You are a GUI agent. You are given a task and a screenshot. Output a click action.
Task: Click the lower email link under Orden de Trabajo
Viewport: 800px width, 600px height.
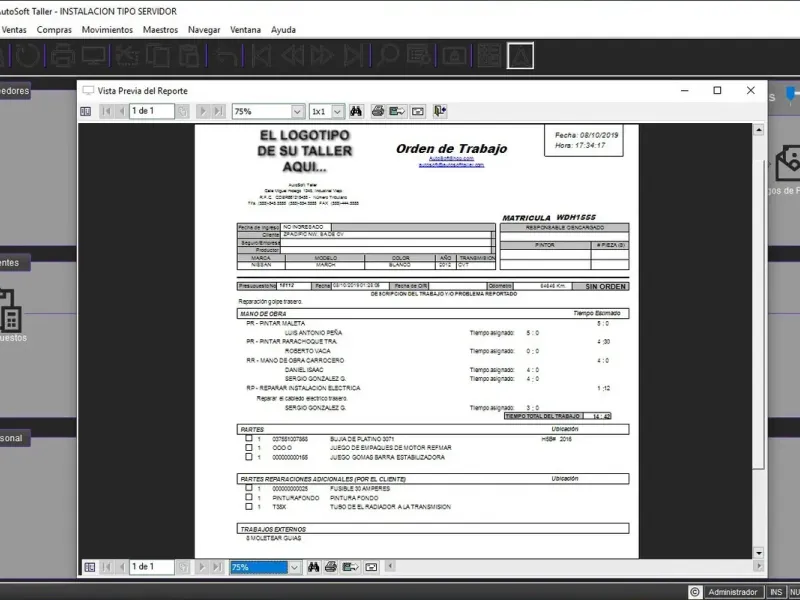[451, 165]
